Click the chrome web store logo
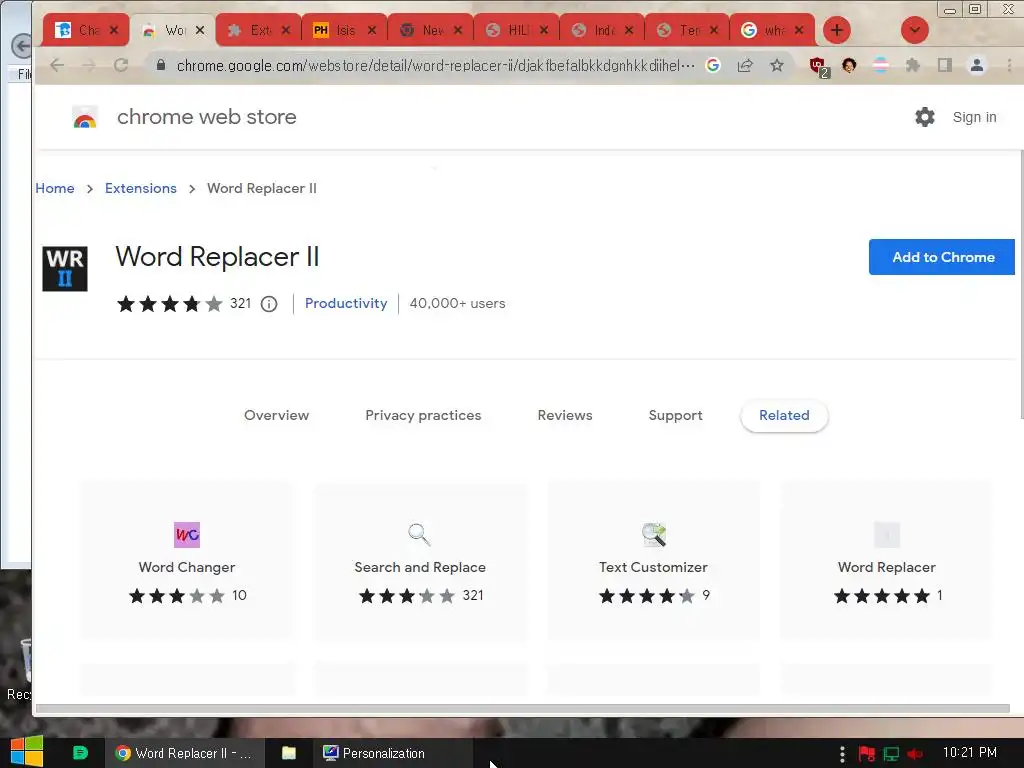Viewport: 1024px width, 768px height. (x=85, y=117)
